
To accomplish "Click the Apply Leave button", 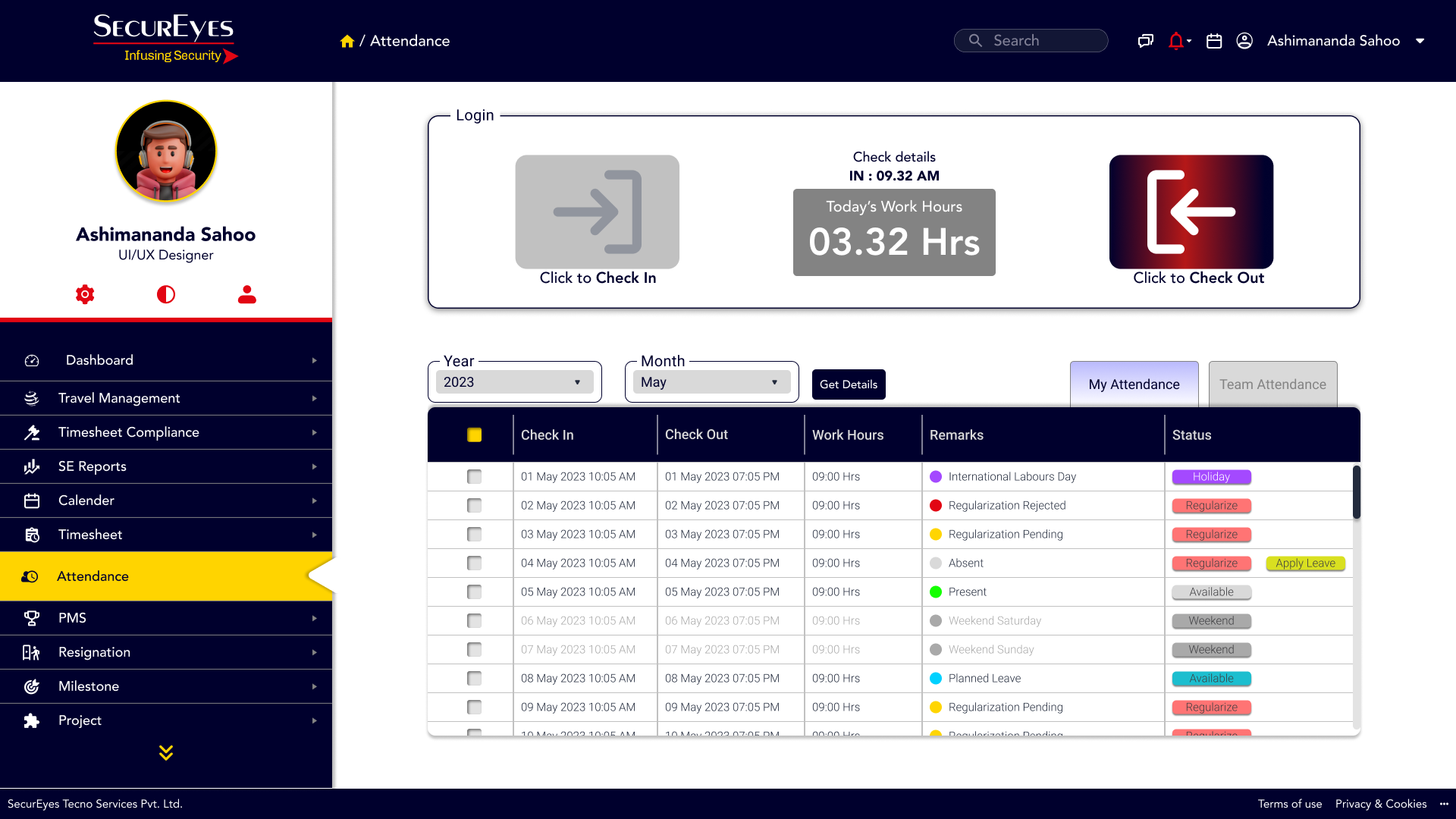I will point(1305,563).
